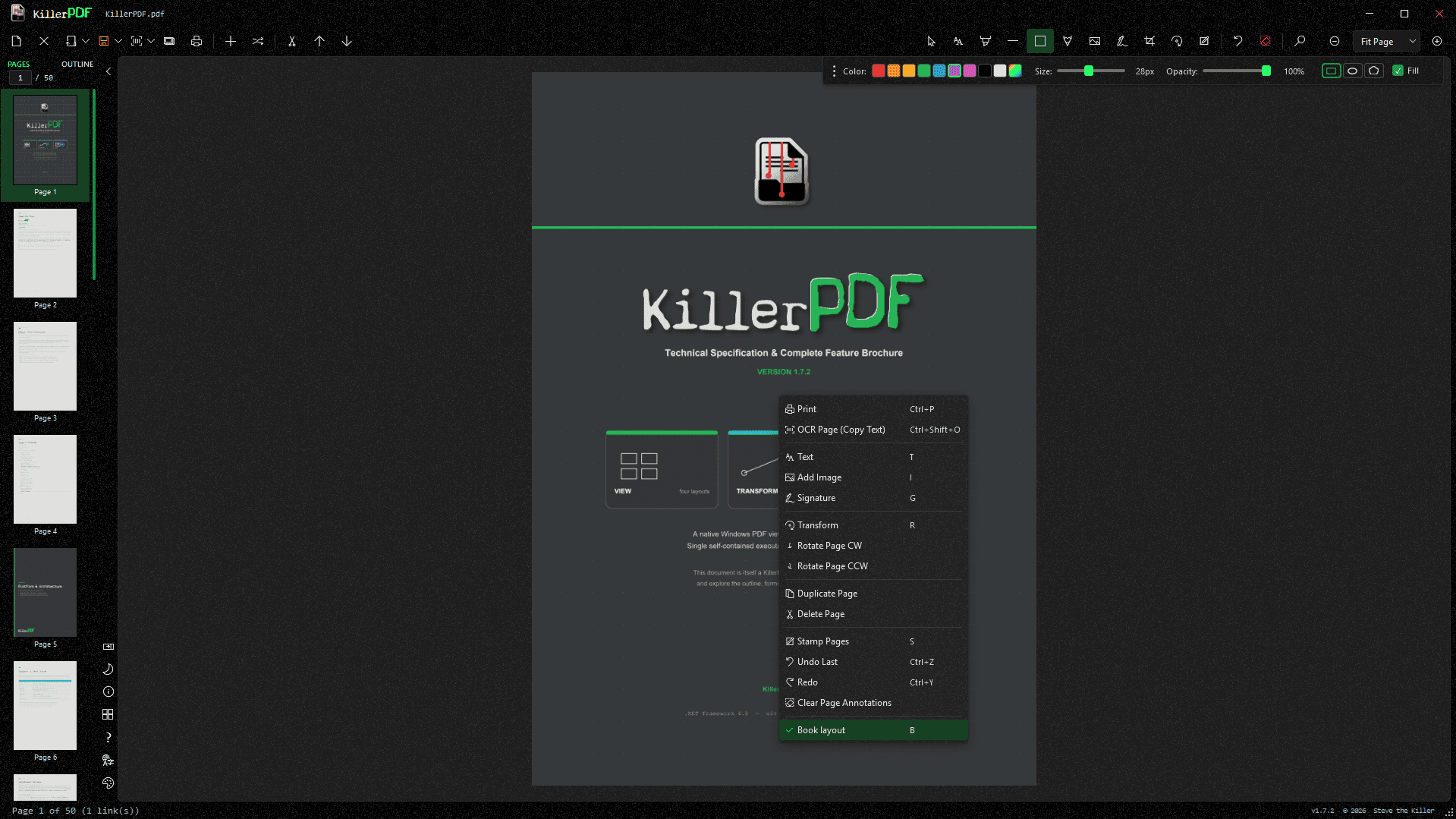This screenshot has height=819, width=1456.
Task: Click the transform rotate toolbar icon
Action: (1177, 41)
